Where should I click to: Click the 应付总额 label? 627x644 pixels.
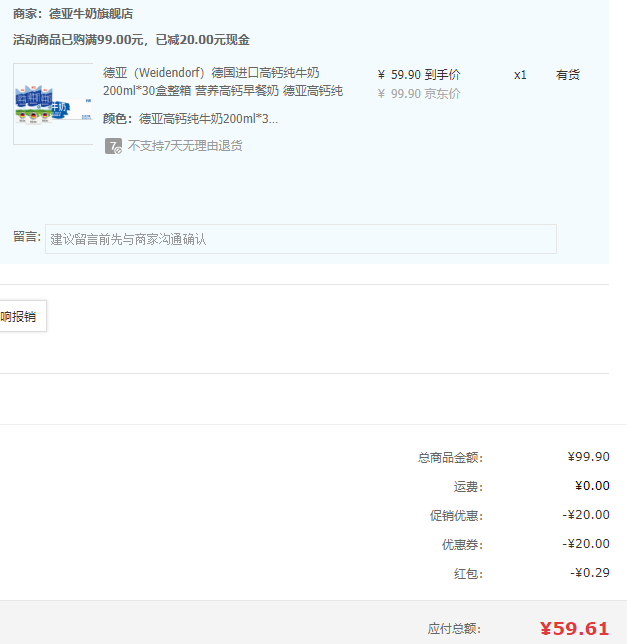[x=455, y=629]
